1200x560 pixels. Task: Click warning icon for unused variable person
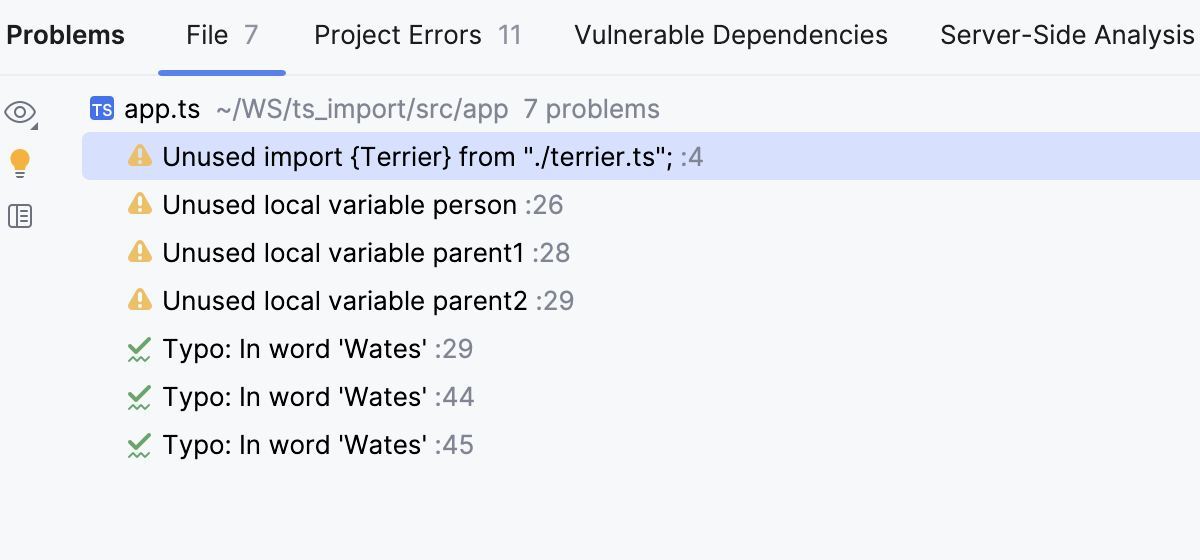click(140, 205)
